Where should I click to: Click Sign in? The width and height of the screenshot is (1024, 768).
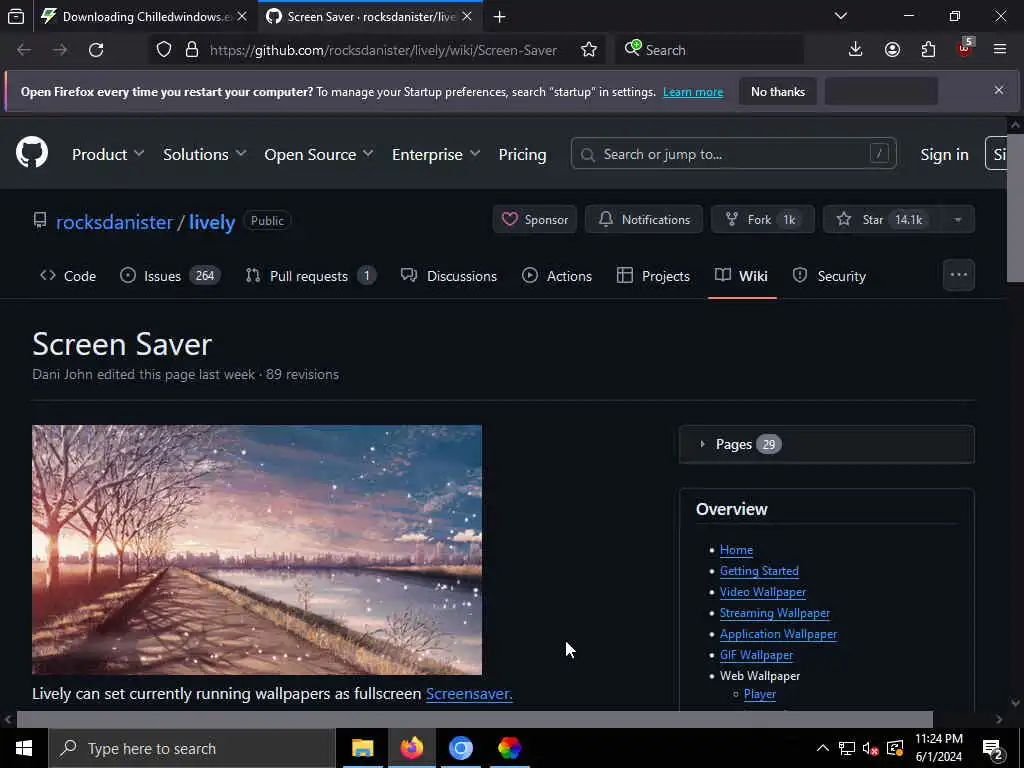coord(944,154)
